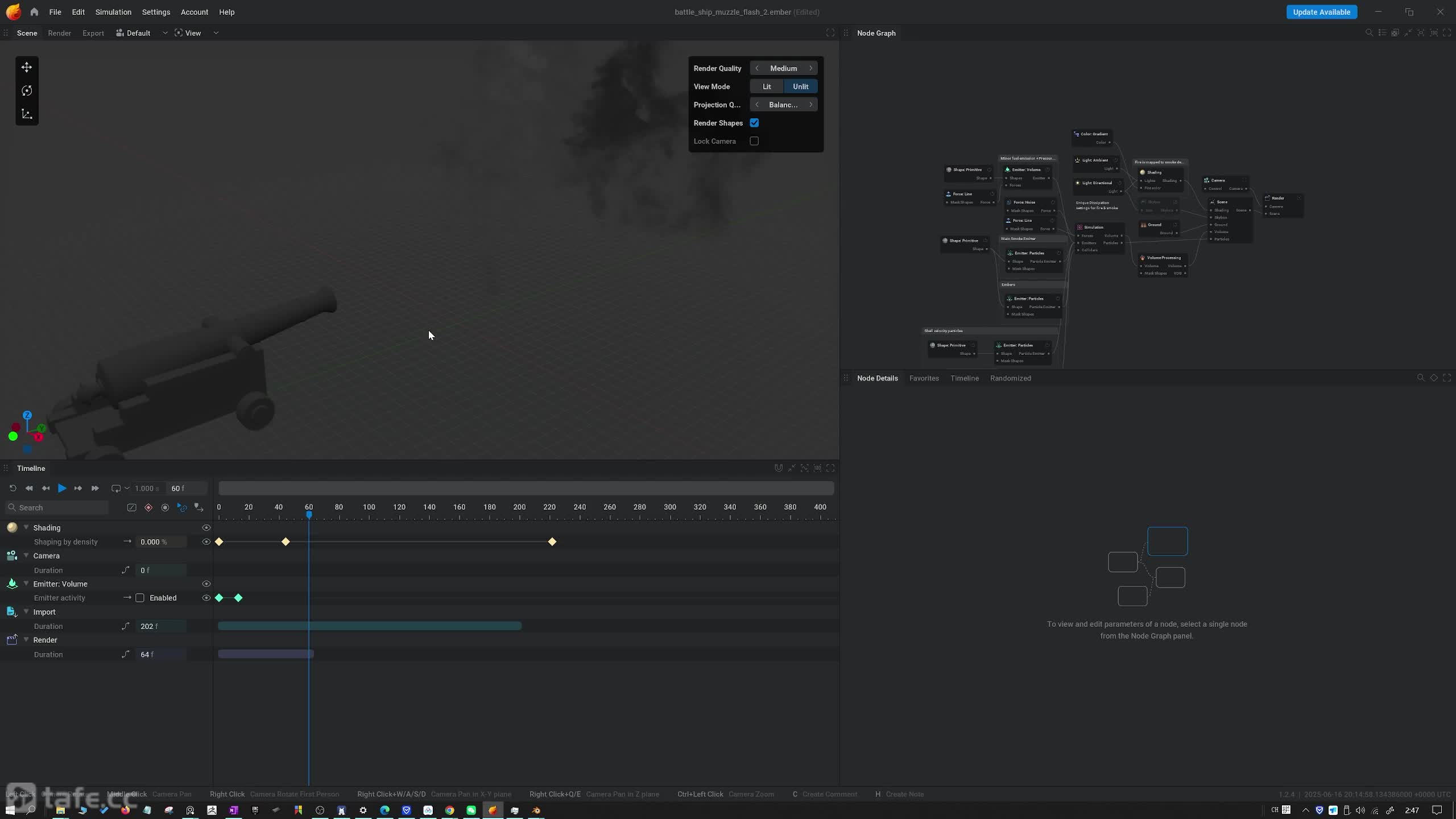The width and height of the screenshot is (1456, 819).
Task: Enable the Lock Camera checkbox
Action: pyautogui.click(x=754, y=141)
